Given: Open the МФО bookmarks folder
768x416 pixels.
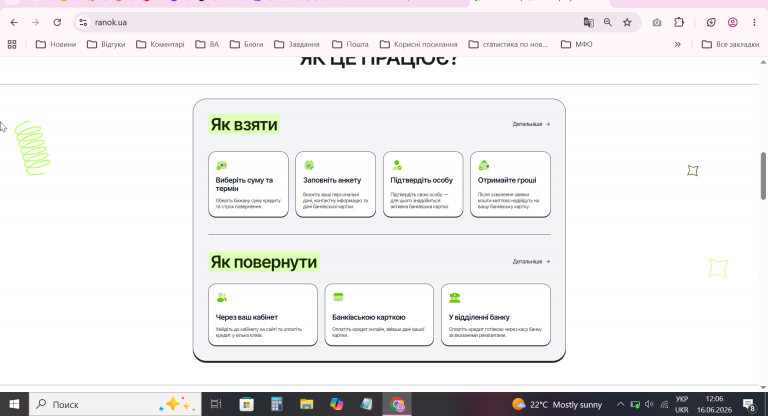Looking at the screenshot, I should 576,45.
